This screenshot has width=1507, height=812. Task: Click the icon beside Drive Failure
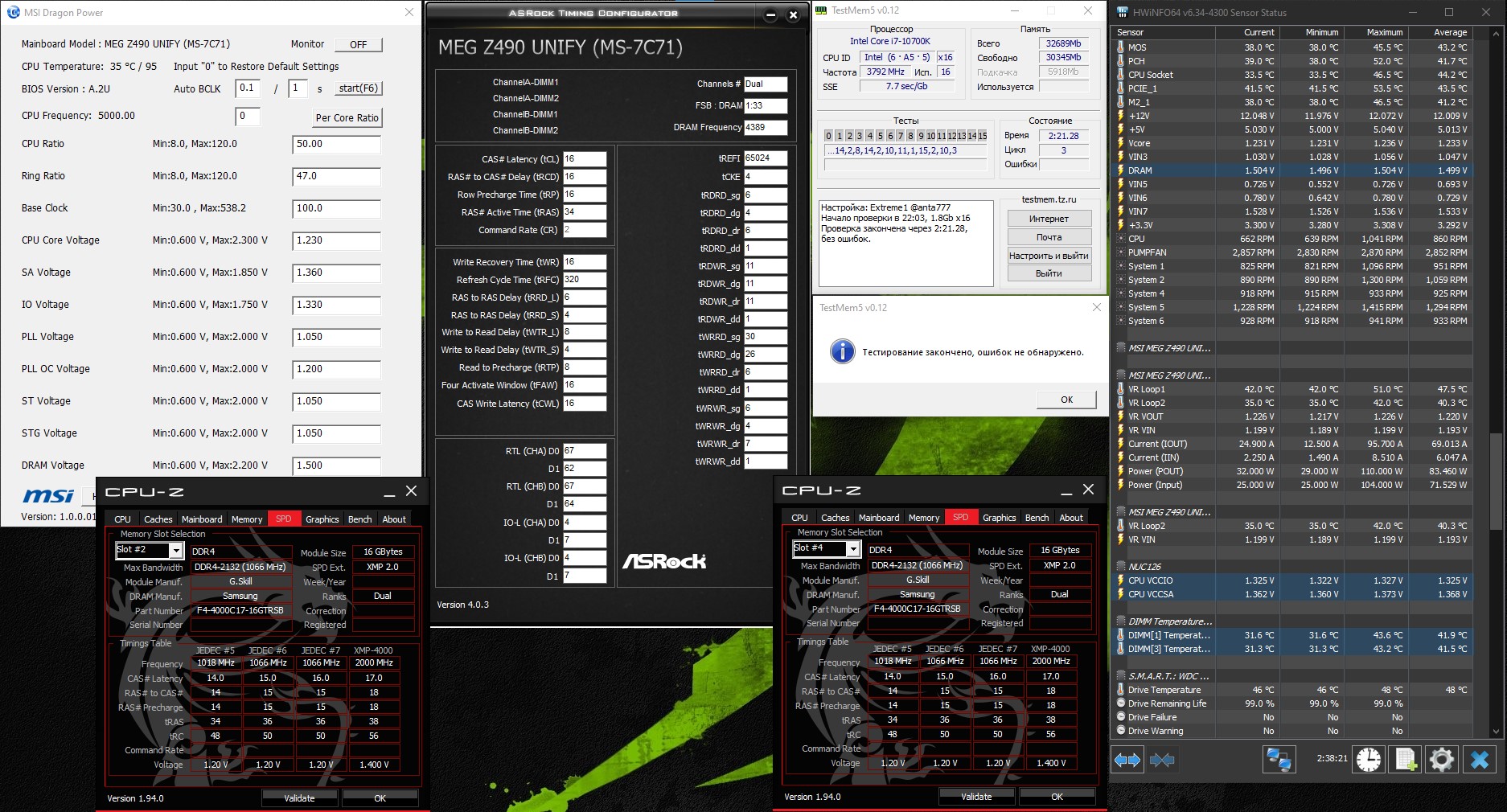(x=1120, y=717)
